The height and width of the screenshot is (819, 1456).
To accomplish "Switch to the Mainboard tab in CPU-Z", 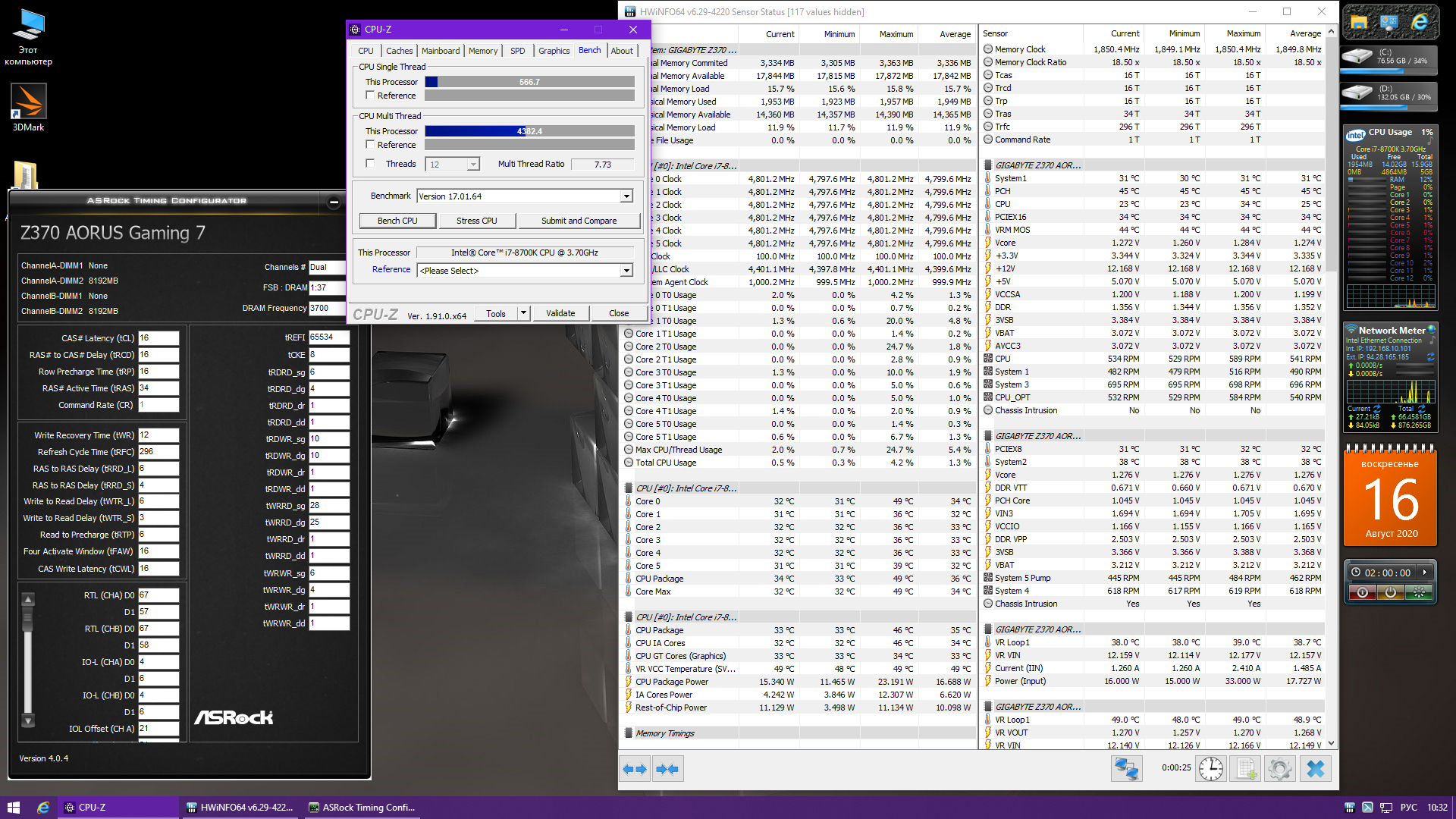I will (440, 51).
